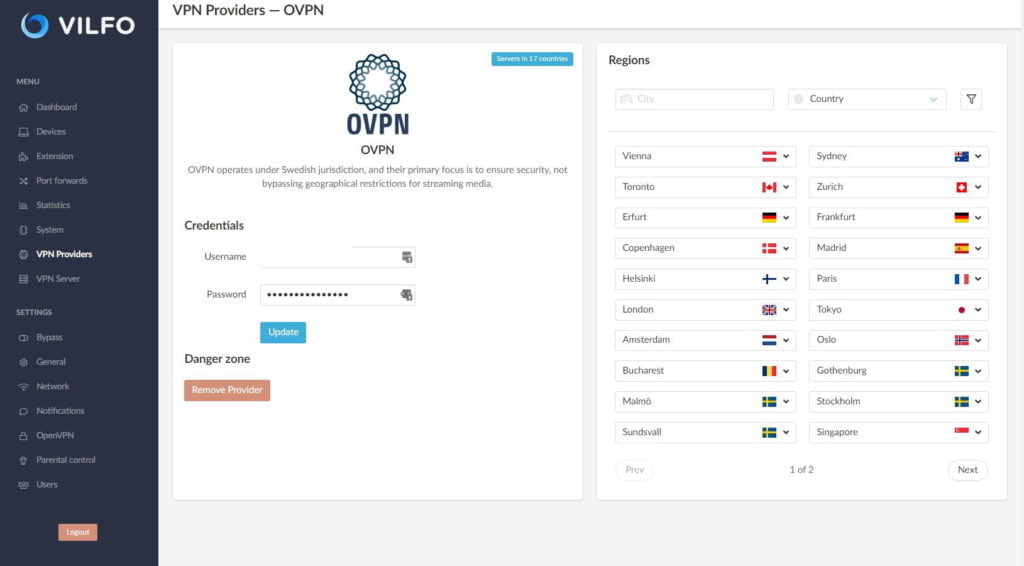The height and width of the screenshot is (566, 1024).
Task: Click the Remove Provider button
Action: click(x=227, y=390)
